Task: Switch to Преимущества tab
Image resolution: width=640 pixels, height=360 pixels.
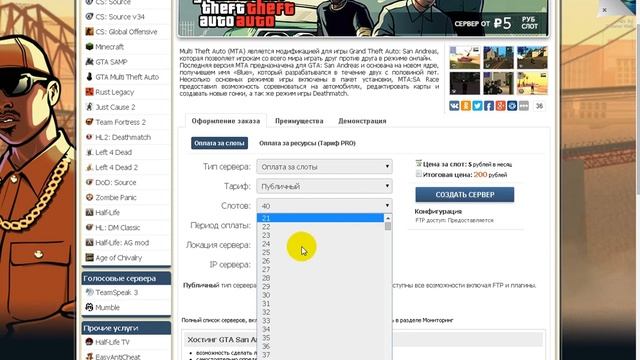Action: (x=299, y=121)
